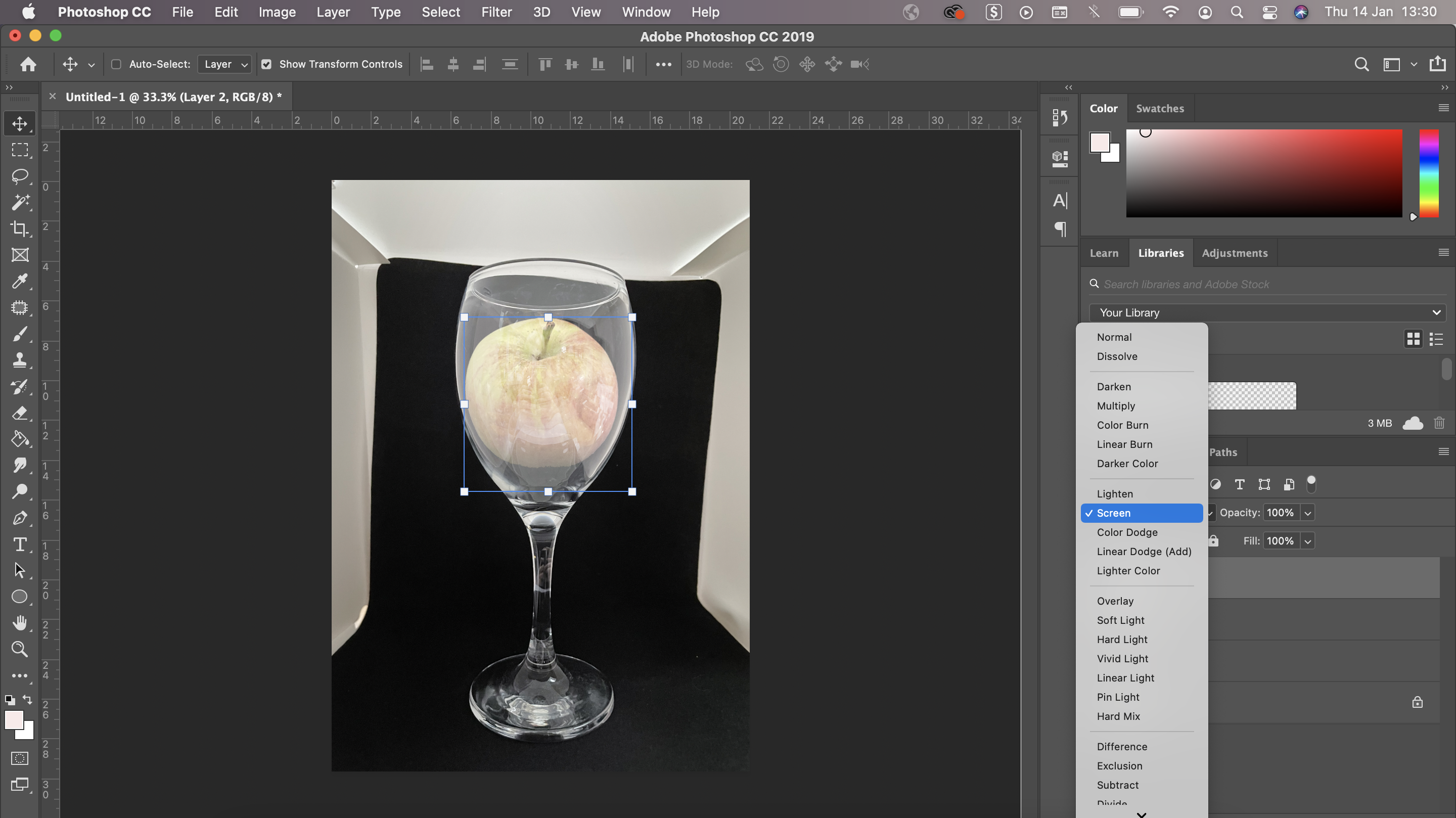Select the Eyedropper tool
The width and height of the screenshot is (1456, 818).
point(20,281)
